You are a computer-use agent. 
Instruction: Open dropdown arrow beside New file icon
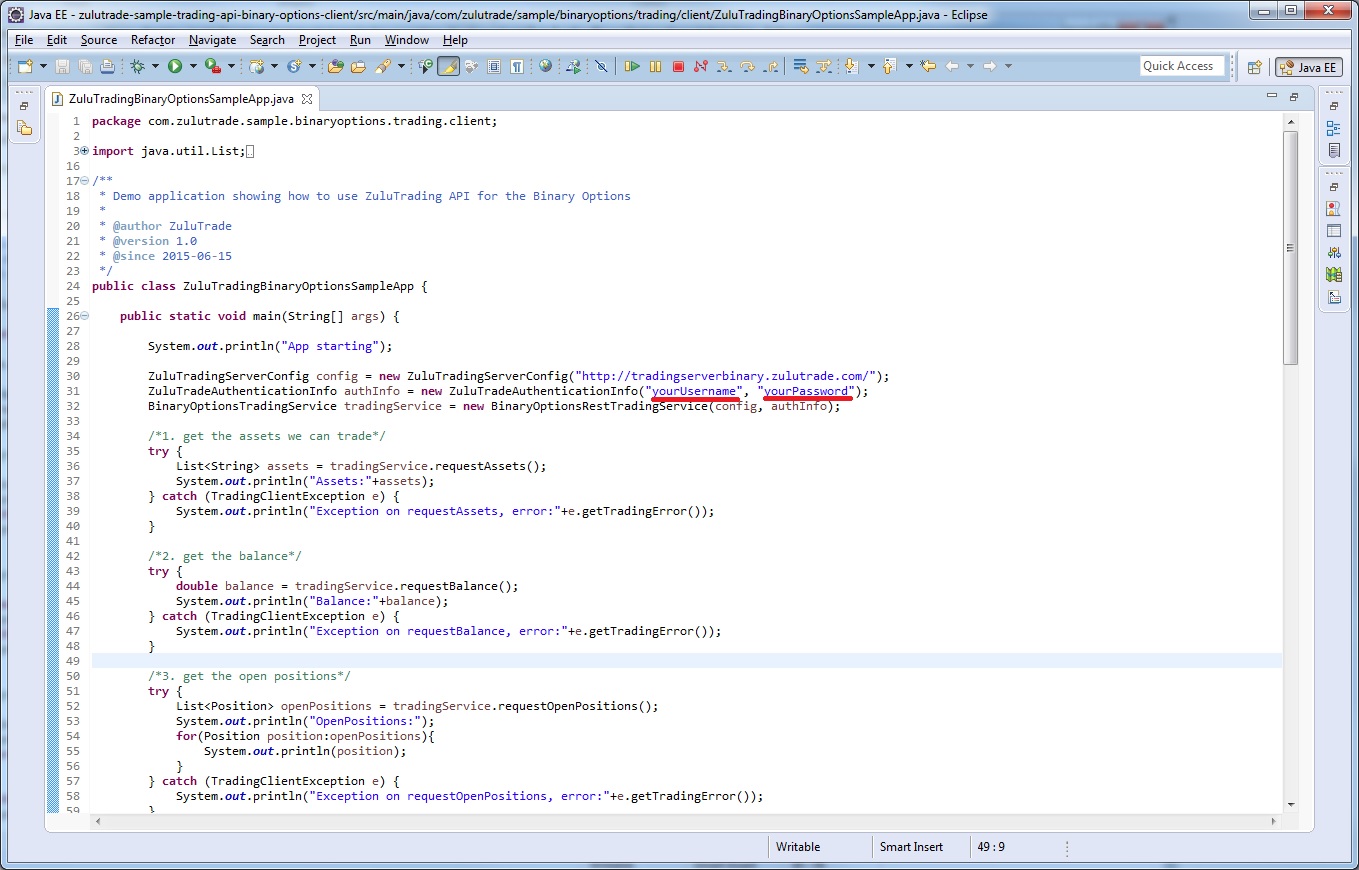(x=43, y=66)
